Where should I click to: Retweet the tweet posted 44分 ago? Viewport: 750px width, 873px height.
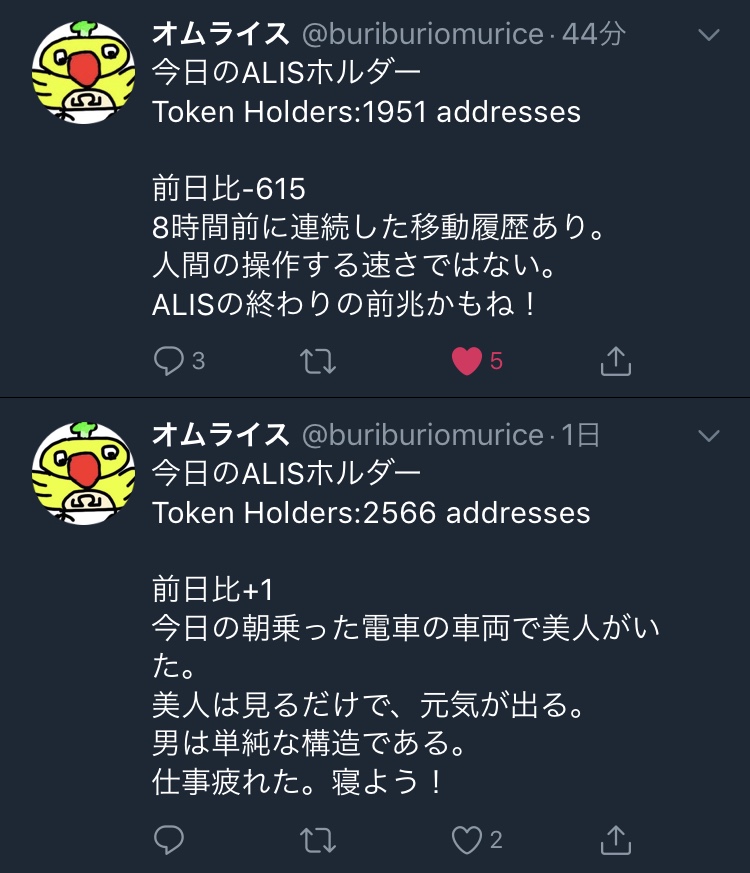click(318, 361)
